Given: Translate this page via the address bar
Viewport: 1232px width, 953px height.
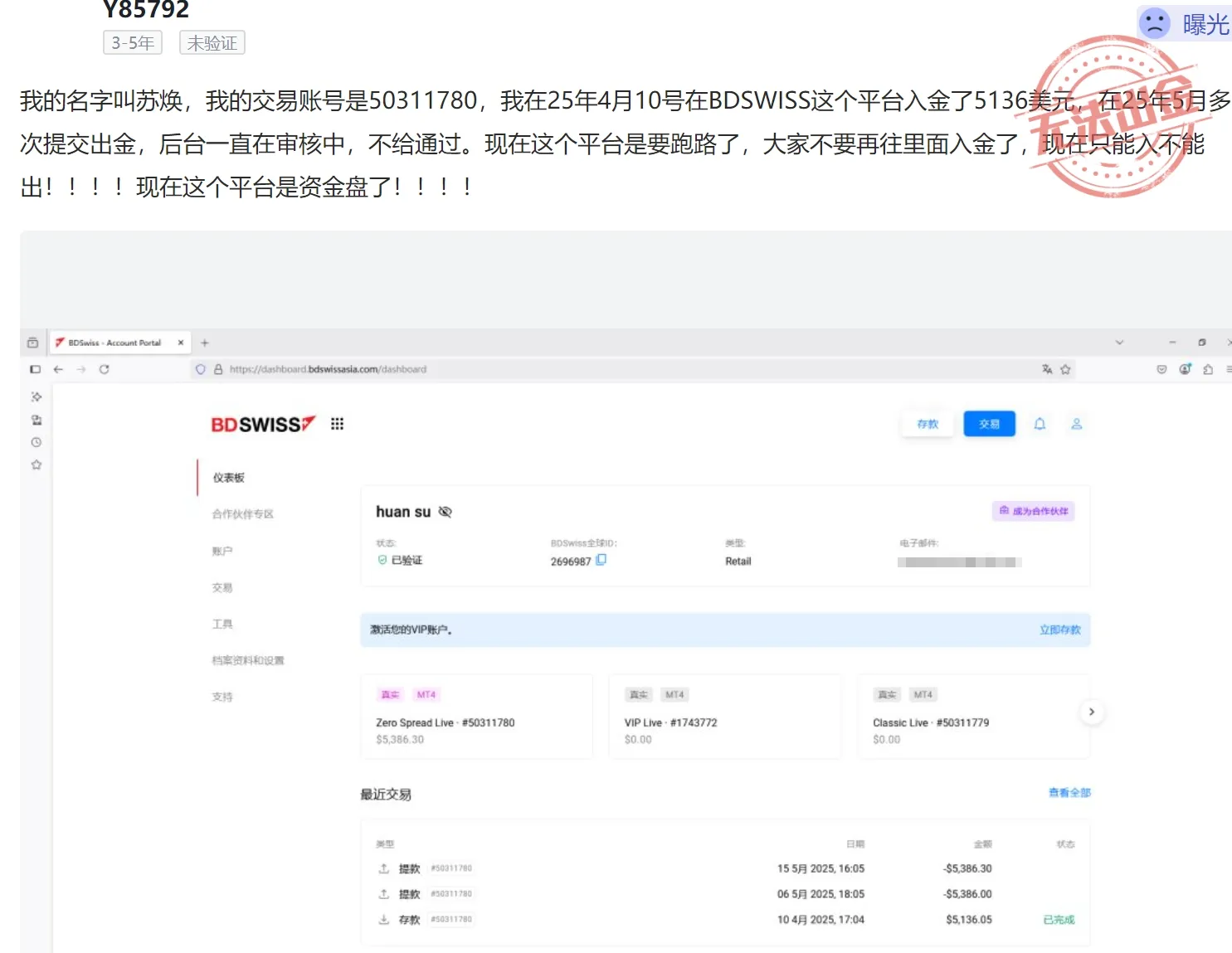Looking at the screenshot, I should click(1047, 369).
